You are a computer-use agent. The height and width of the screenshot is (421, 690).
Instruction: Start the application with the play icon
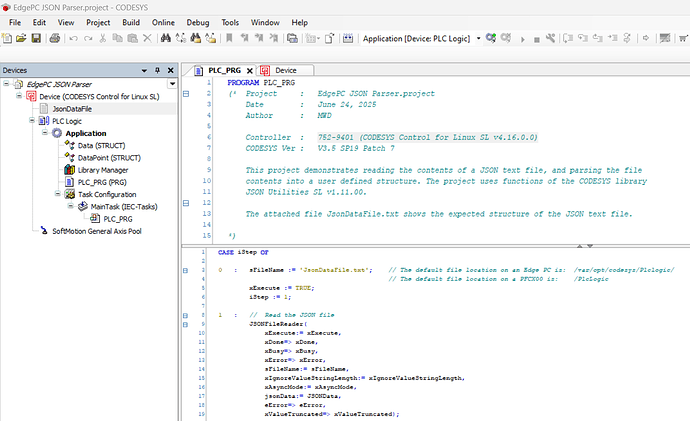(522, 39)
